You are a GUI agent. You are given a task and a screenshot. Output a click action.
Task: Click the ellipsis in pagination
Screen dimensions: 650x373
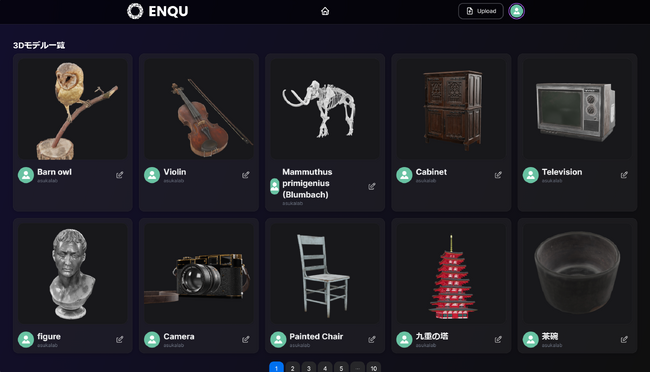[x=357, y=368]
